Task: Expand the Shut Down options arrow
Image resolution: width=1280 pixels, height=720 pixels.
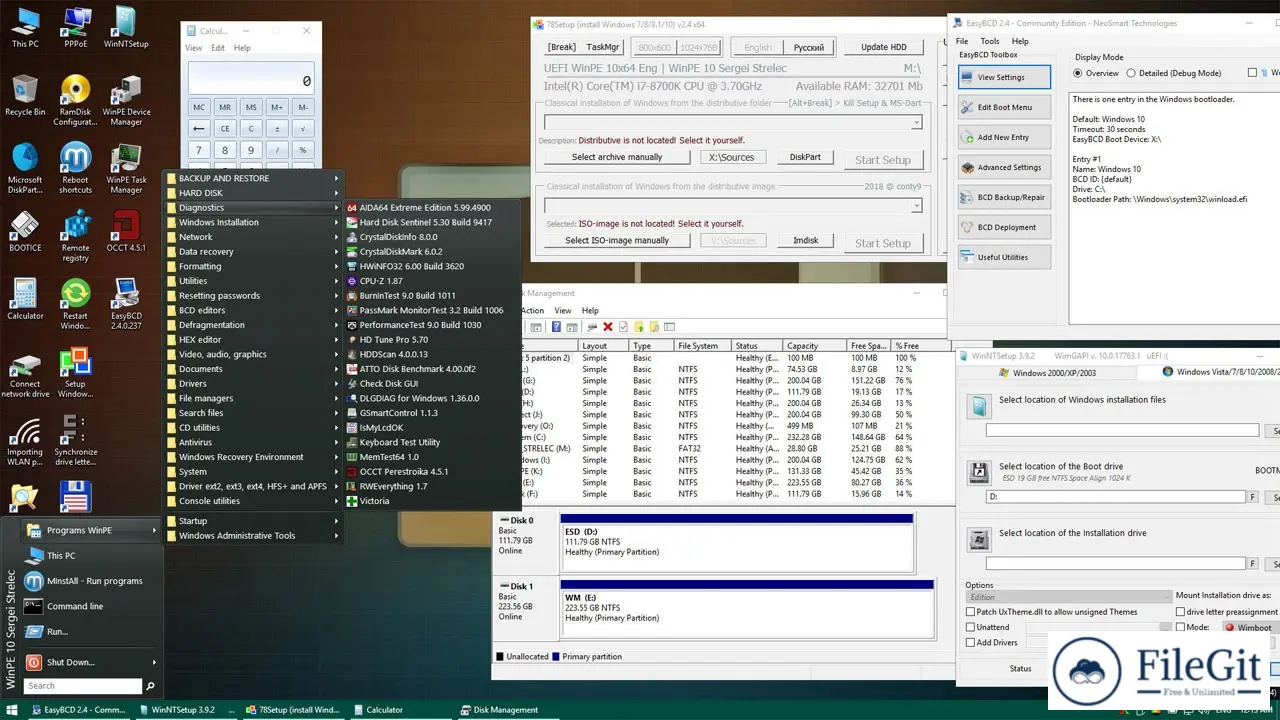Action: tap(154, 662)
